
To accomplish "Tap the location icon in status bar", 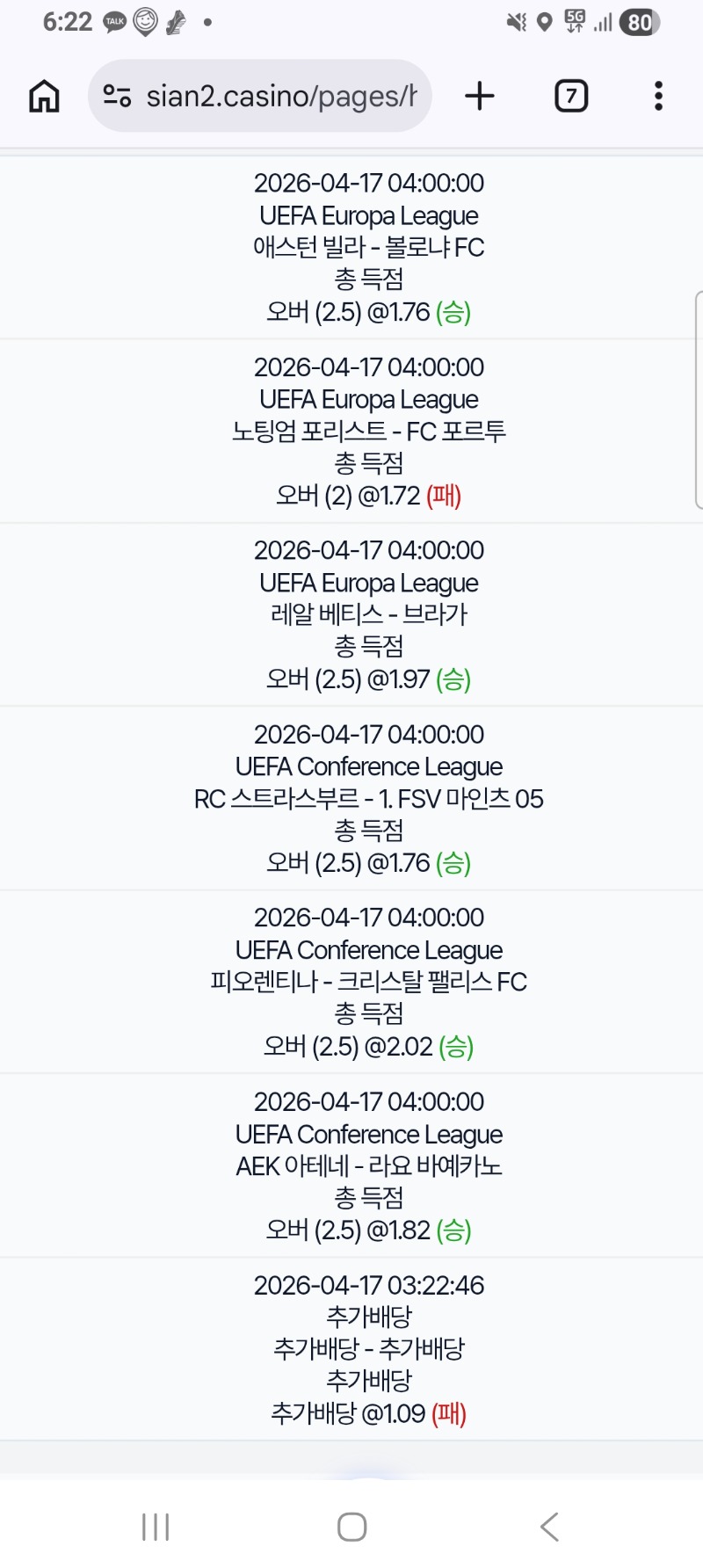I will coord(545,22).
